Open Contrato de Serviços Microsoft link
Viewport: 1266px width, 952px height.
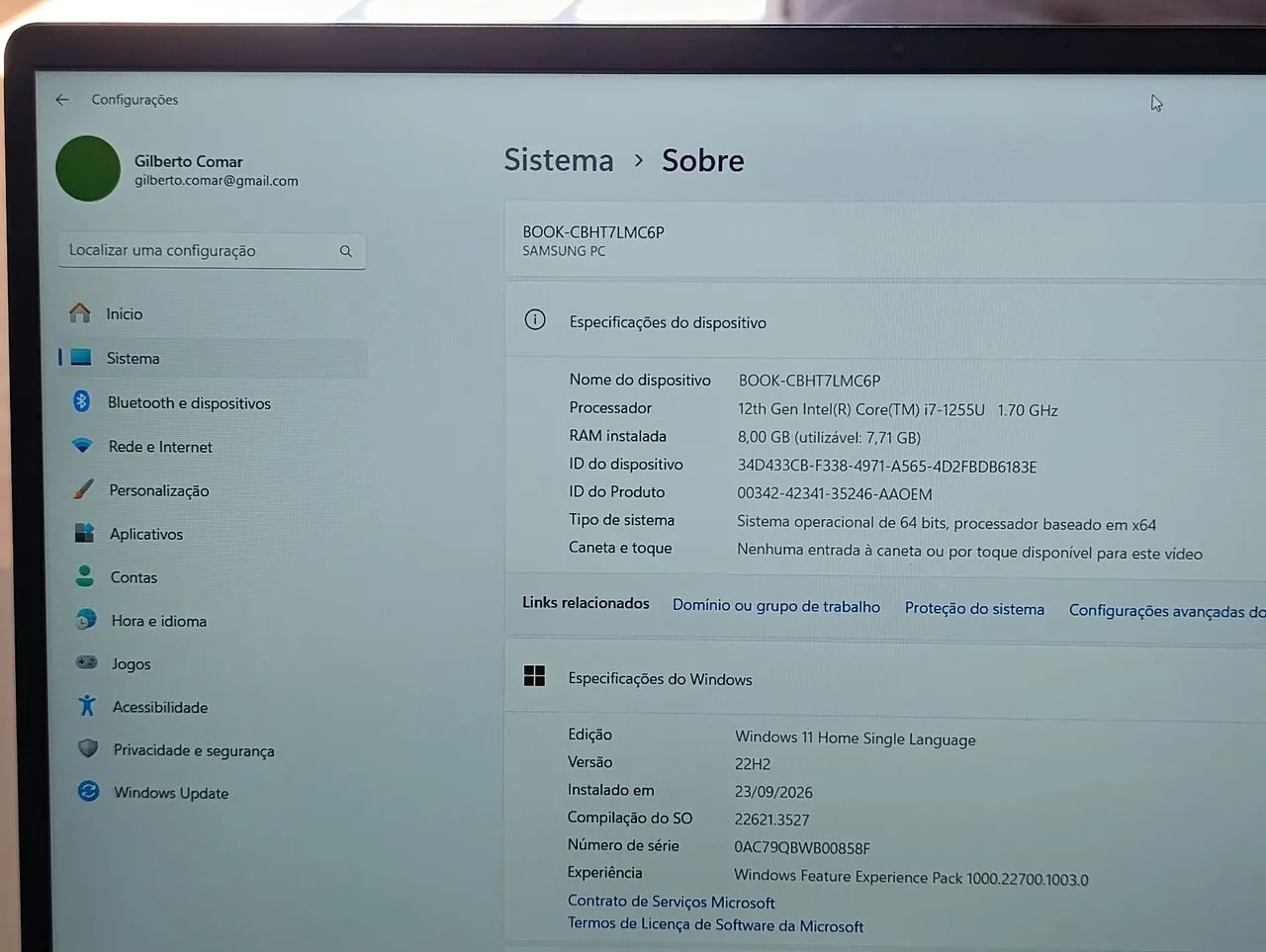click(x=671, y=902)
